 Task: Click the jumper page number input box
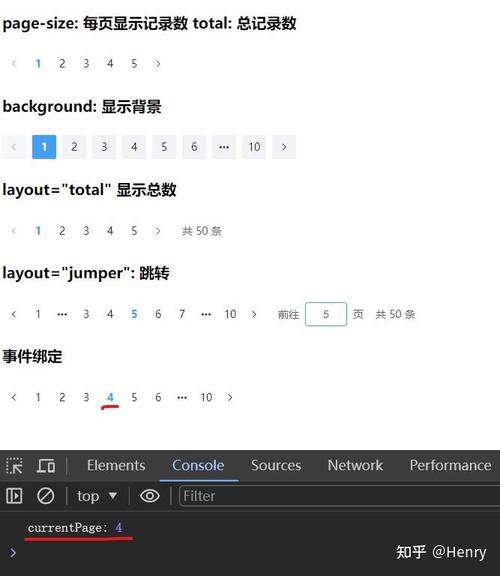point(326,314)
